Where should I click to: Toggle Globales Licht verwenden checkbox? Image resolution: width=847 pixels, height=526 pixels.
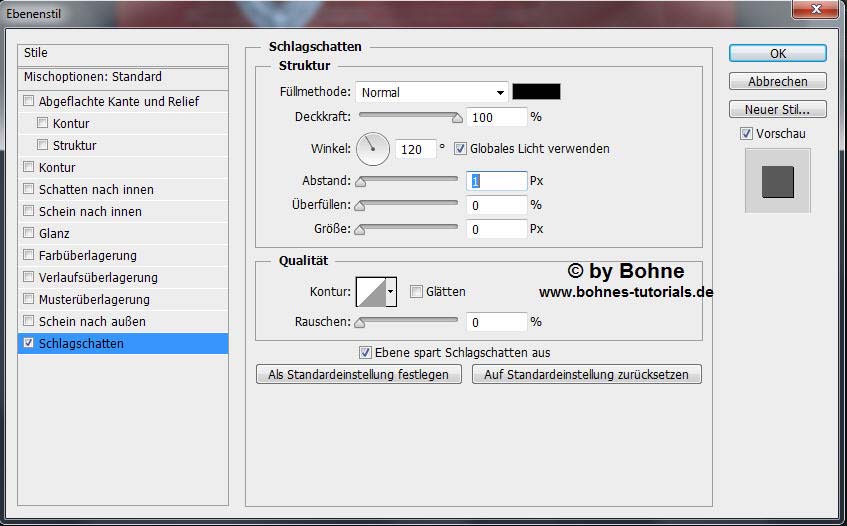click(x=460, y=149)
